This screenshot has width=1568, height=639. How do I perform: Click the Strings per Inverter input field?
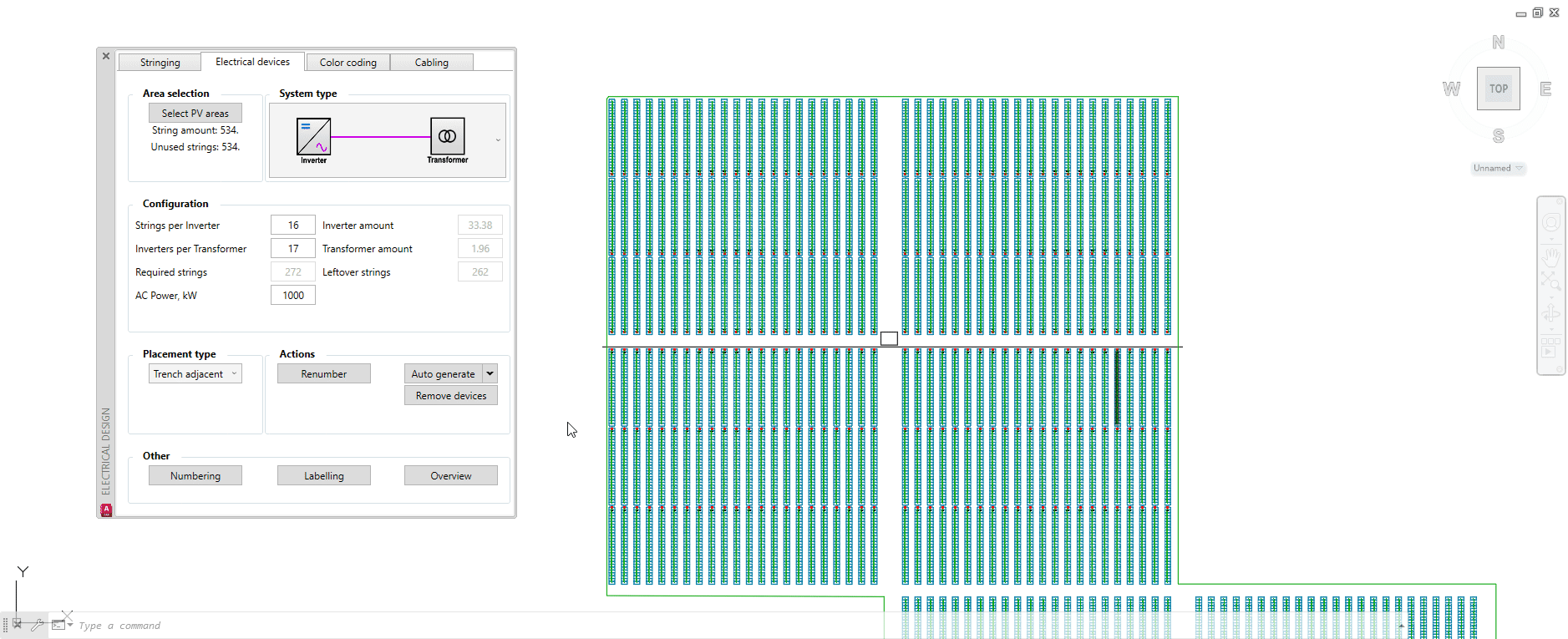tap(293, 226)
